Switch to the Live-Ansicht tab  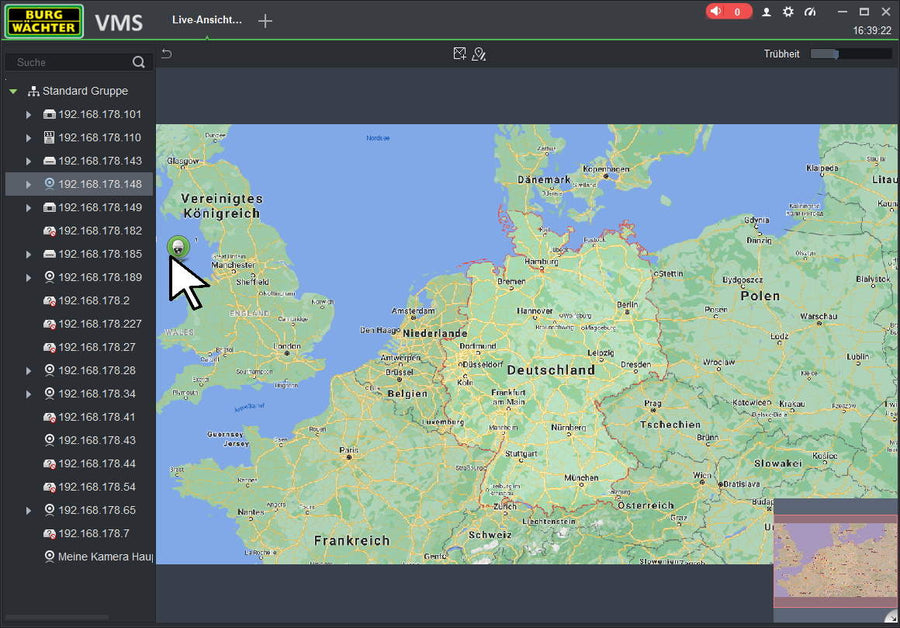coord(207,21)
